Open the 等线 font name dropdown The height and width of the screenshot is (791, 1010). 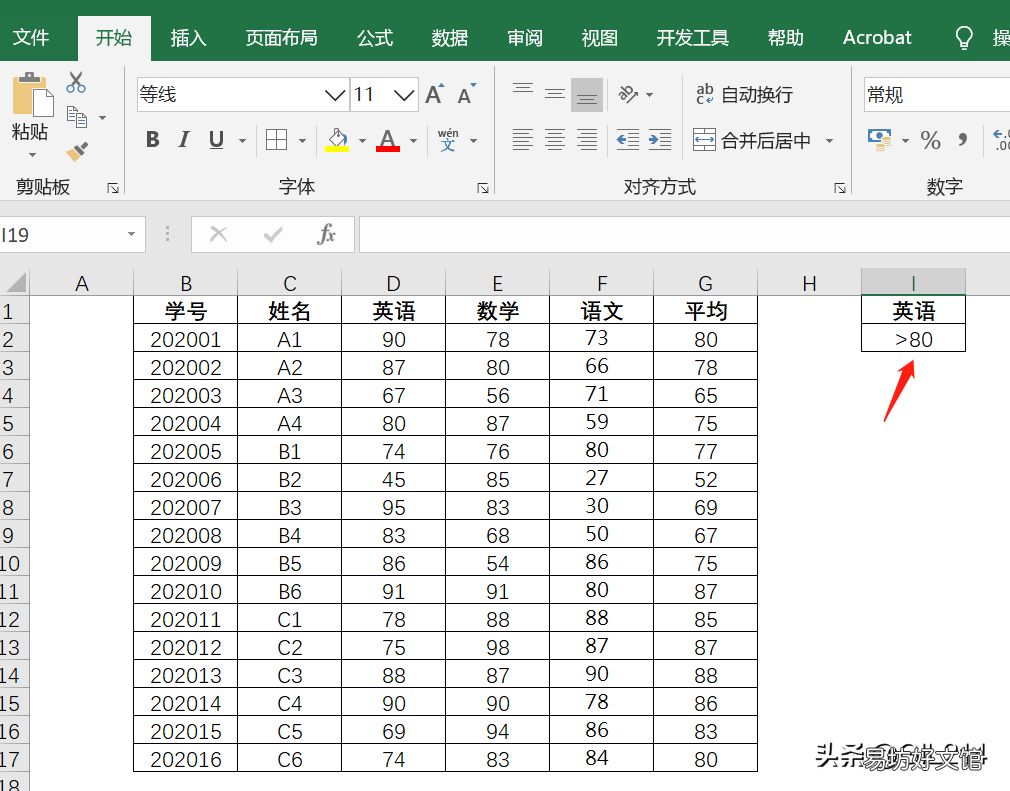click(x=335, y=95)
